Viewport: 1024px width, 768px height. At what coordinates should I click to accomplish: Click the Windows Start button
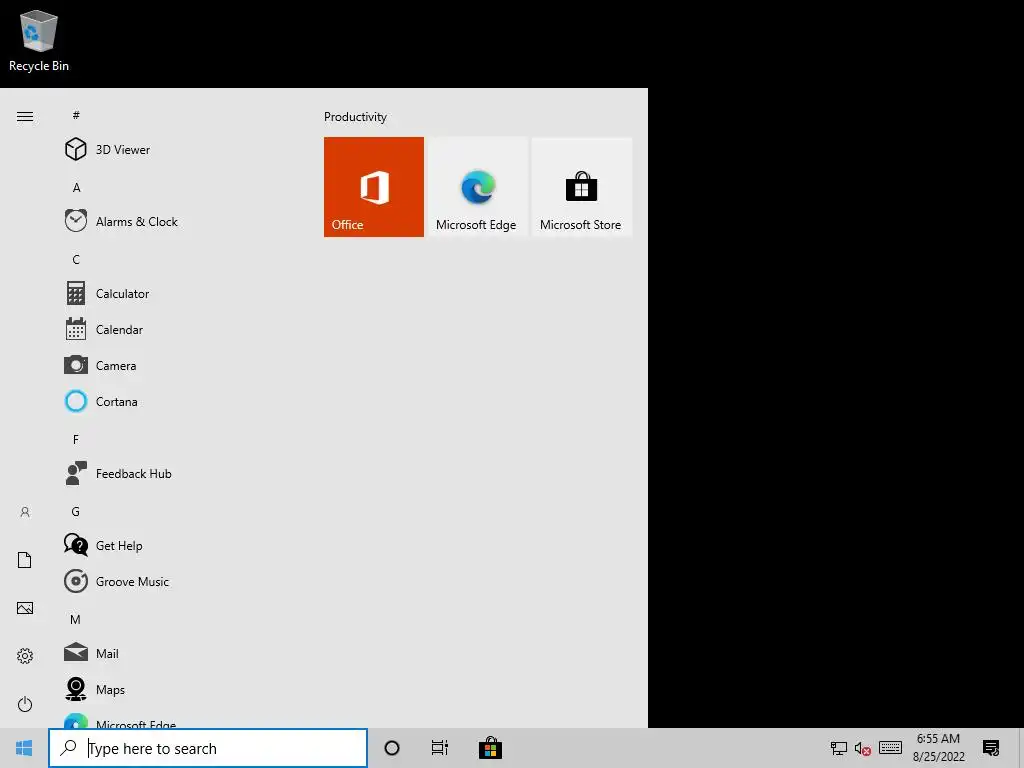point(24,748)
